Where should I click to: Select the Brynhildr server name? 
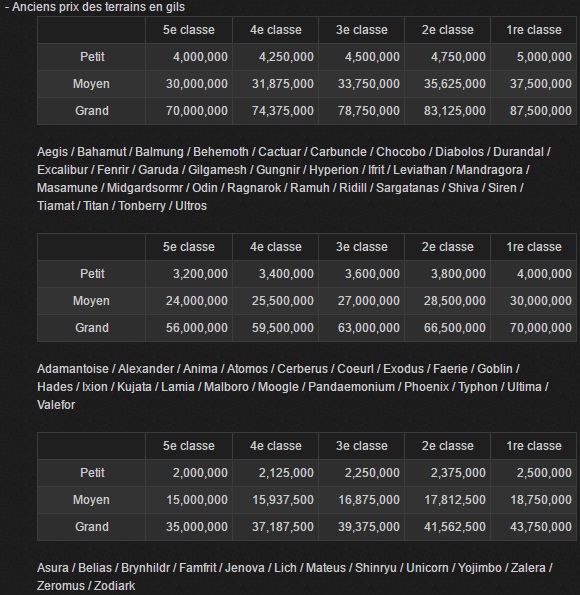(145, 568)
